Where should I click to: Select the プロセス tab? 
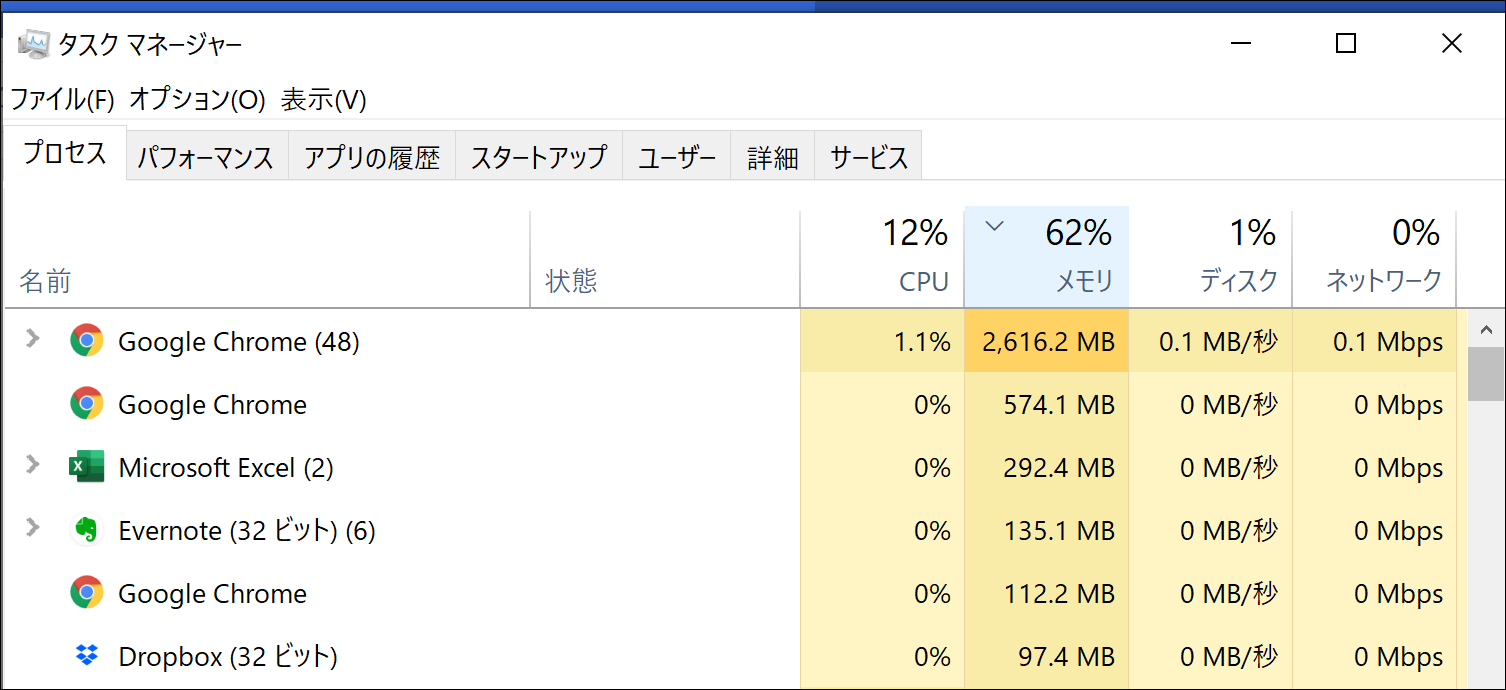click(65, 153)
